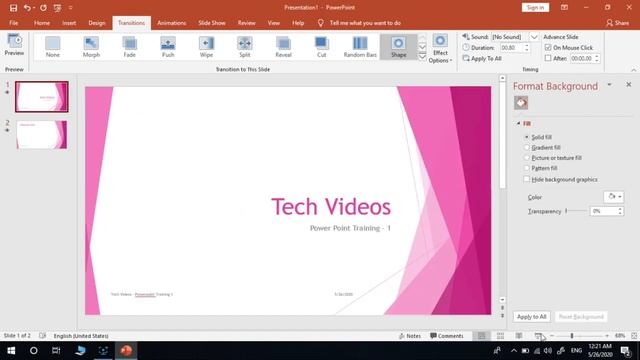Open the Notes pane
The height and width of the screenshot is (360, 640).
[x=409, y=336]
